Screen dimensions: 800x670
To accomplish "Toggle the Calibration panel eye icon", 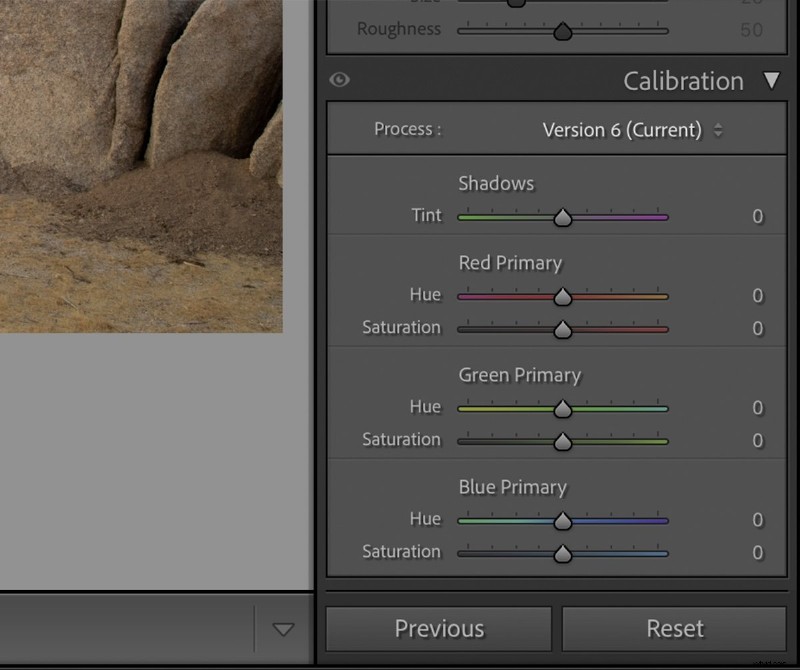I will [x=340, y=80].
